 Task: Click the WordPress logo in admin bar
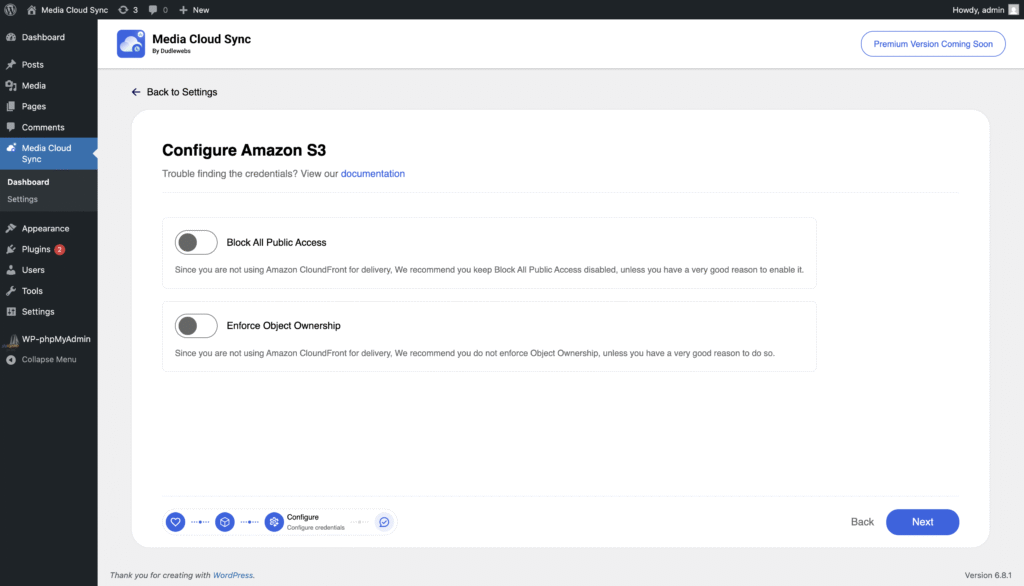point(10,10)
